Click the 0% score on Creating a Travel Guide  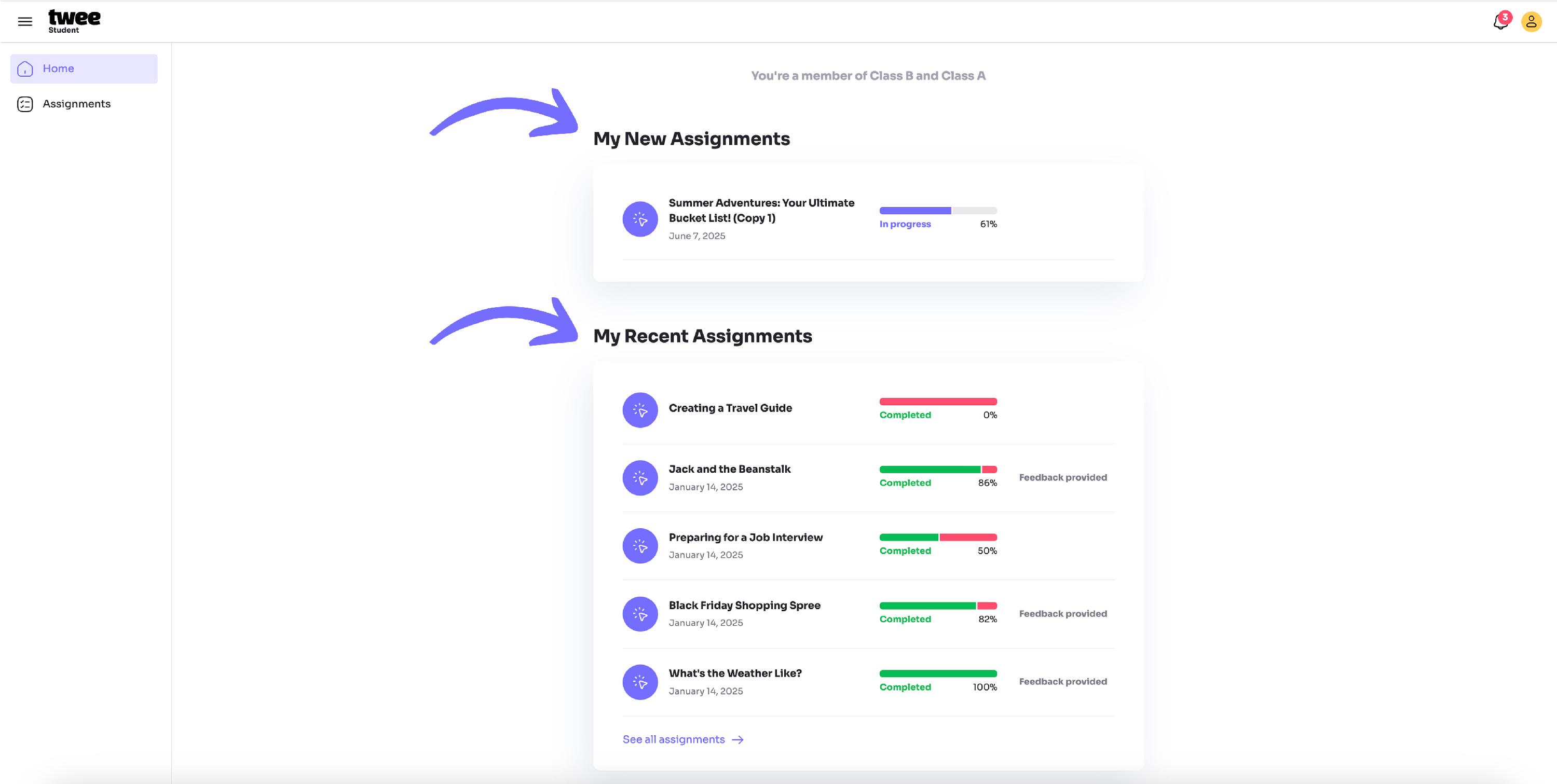[x=990, y=415]
